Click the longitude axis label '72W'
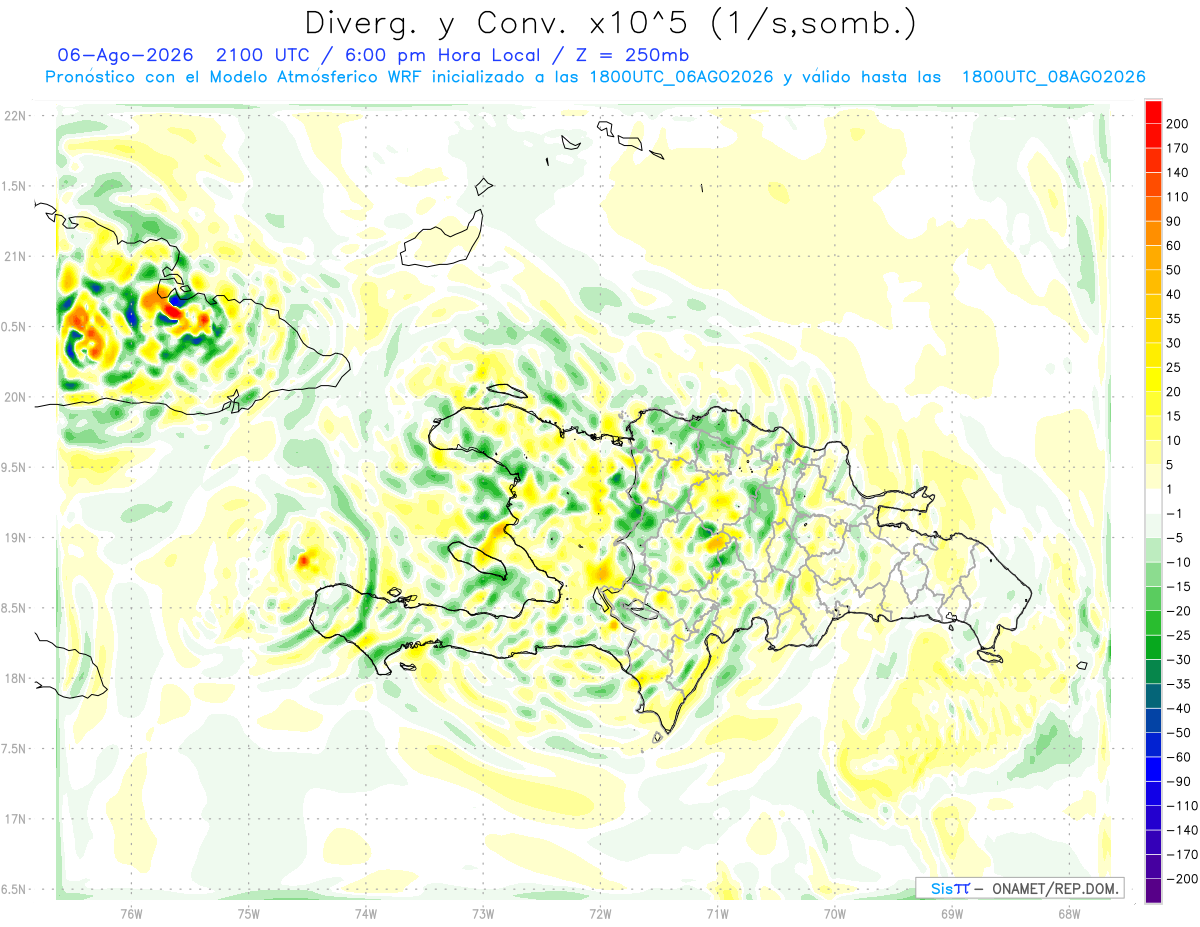Screen dimensions: 1200x927 pyautogui.click(x=600, y=913)
